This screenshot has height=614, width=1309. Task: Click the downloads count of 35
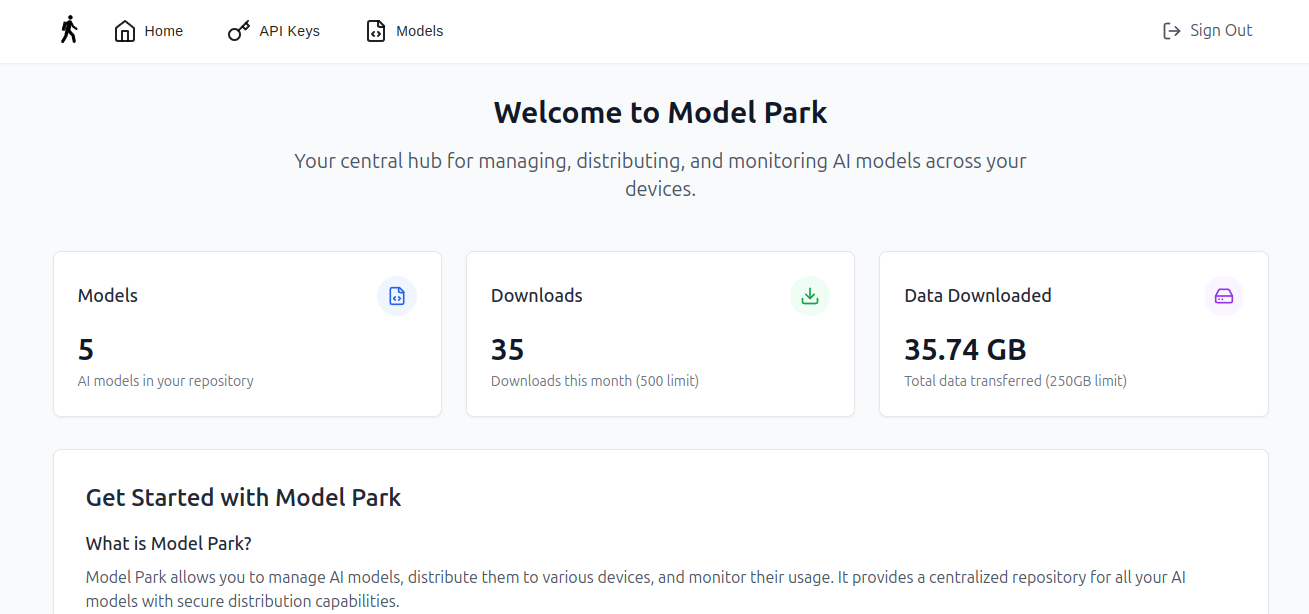click(508, 349)
